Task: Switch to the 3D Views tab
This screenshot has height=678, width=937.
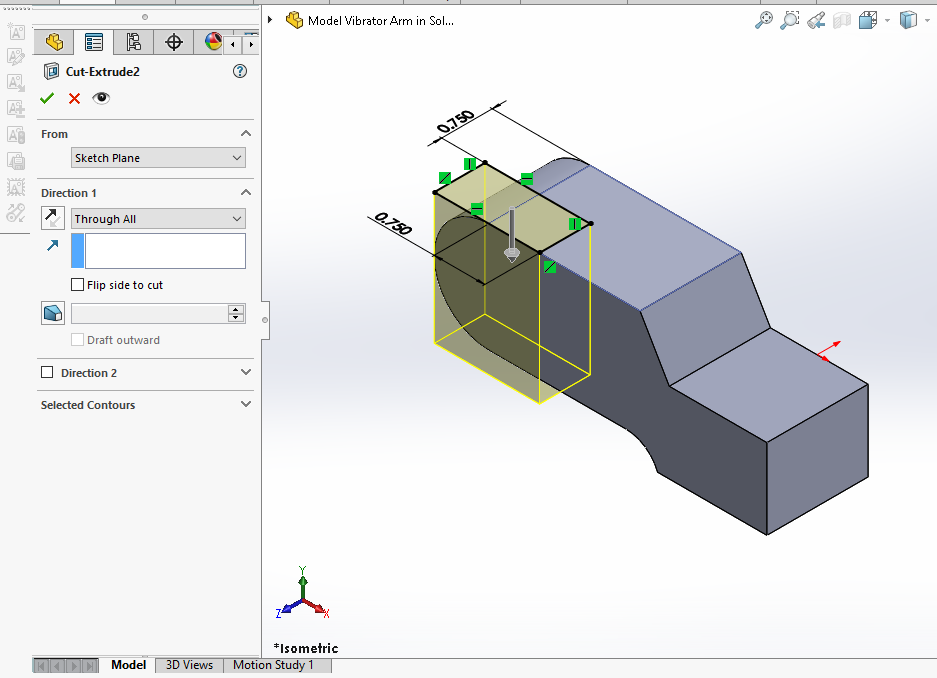Action: 189,665
